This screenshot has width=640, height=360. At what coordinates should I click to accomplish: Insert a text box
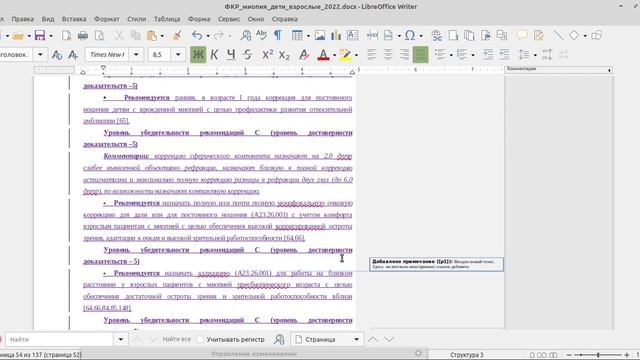coord(352,36)
